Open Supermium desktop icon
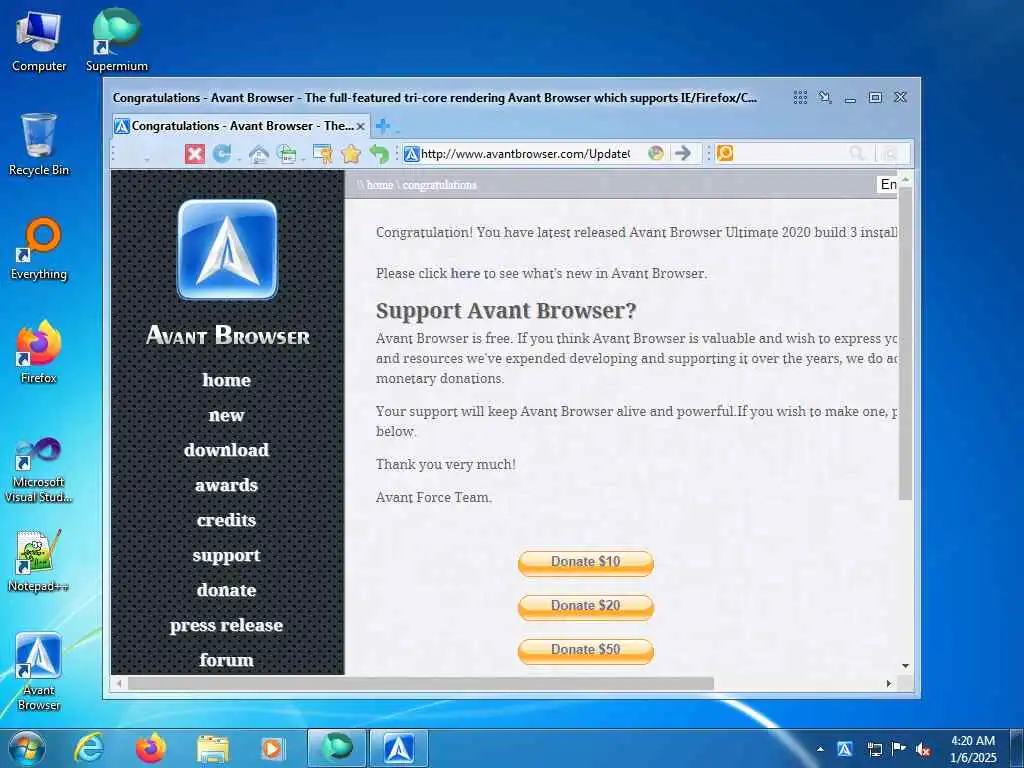 point(117,41)
